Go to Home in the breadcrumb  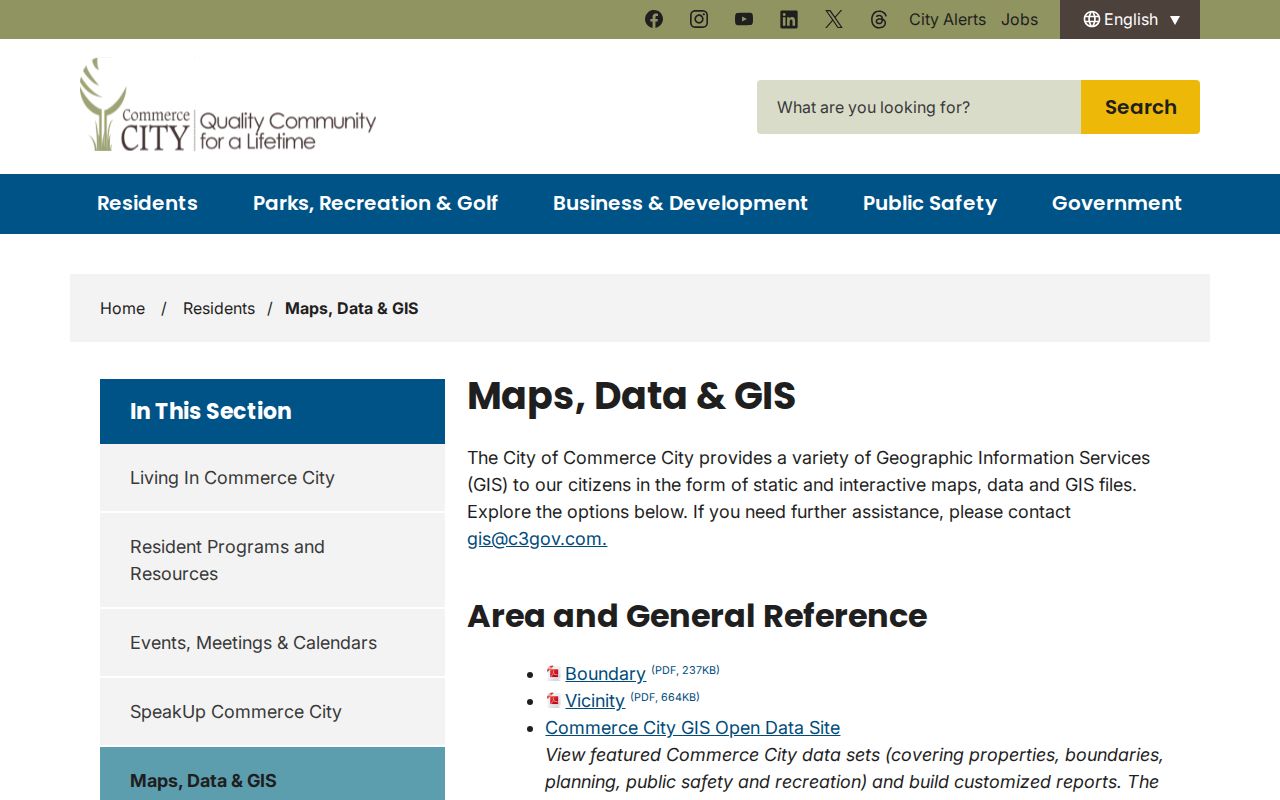(122, 308)
